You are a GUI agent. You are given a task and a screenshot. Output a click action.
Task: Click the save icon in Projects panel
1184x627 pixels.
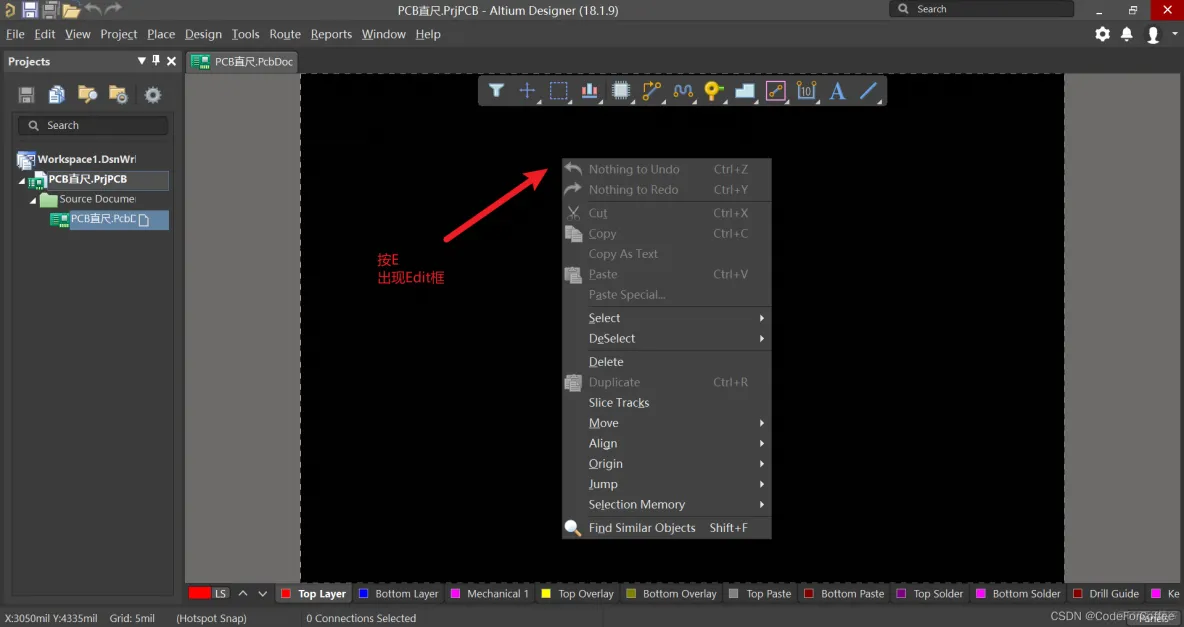26,94
